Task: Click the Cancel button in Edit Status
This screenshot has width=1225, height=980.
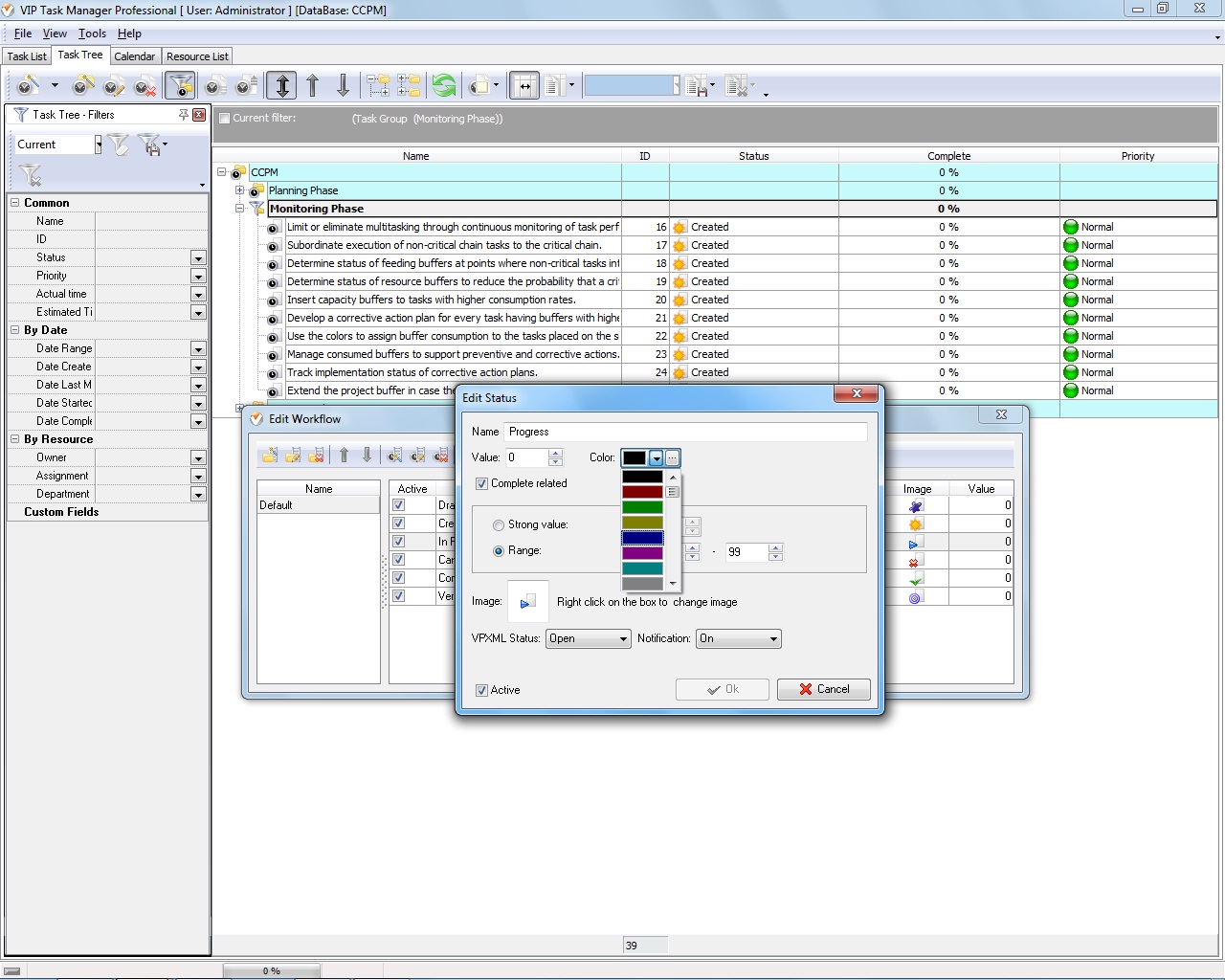Action: (823, 689)
